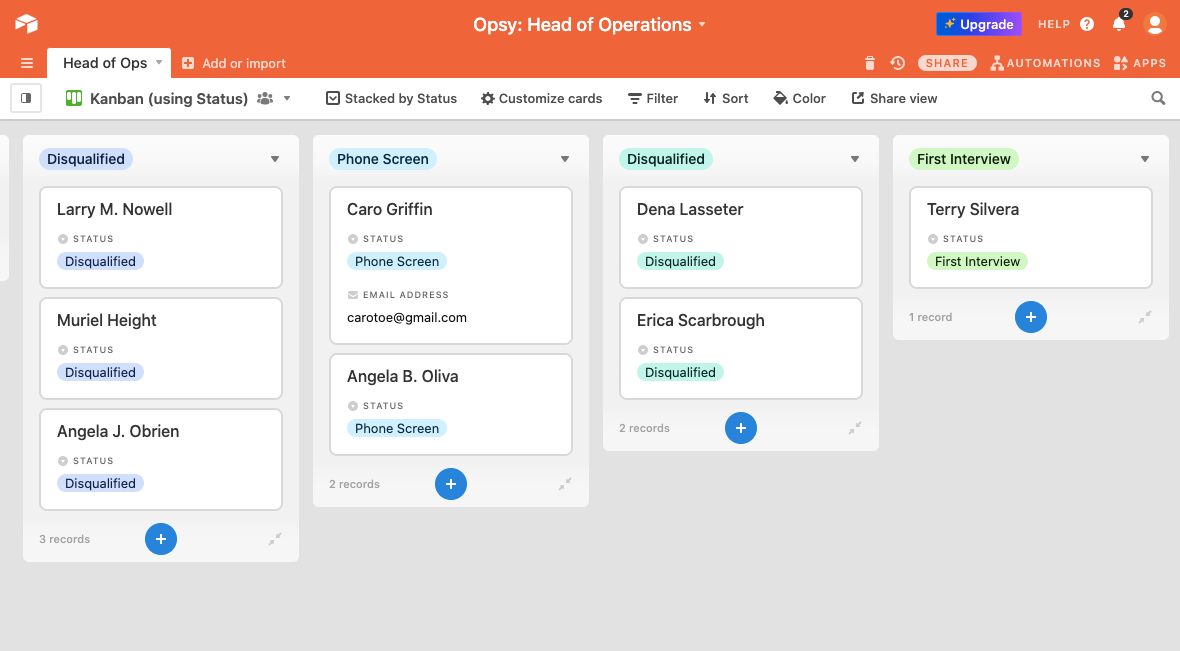Collapse green Disqualified stack beside 2 records
This screenshot has width=1180, height=651.
tap(855, 428)
